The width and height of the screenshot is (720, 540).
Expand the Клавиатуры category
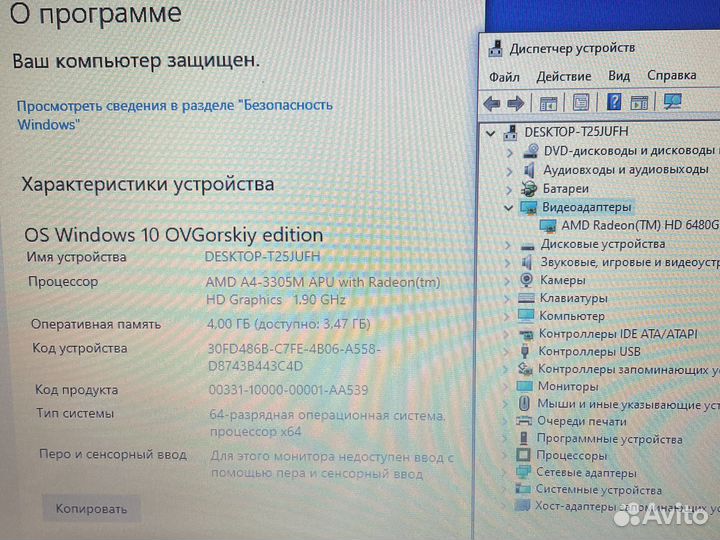pos(506,299)
